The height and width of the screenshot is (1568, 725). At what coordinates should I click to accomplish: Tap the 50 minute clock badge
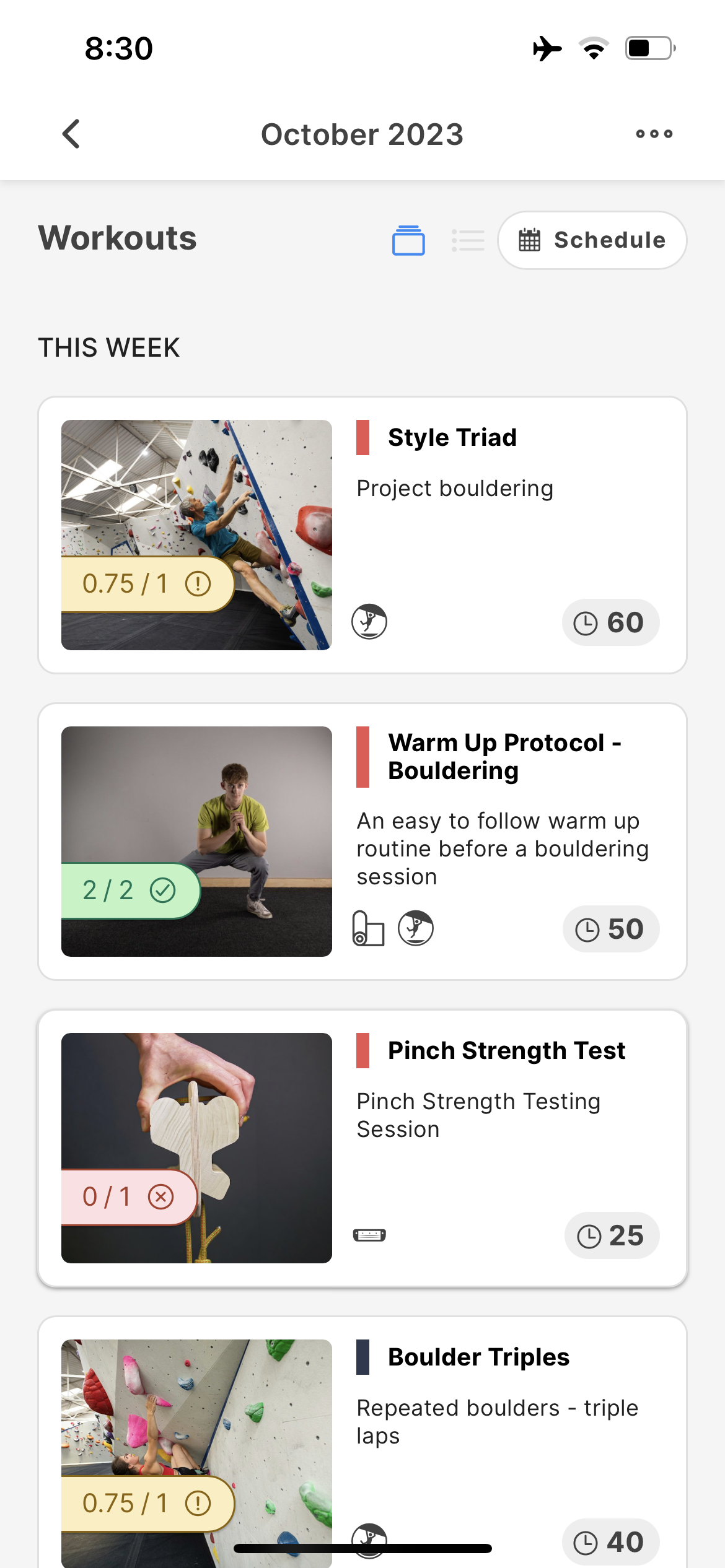(x=610, y=929)
